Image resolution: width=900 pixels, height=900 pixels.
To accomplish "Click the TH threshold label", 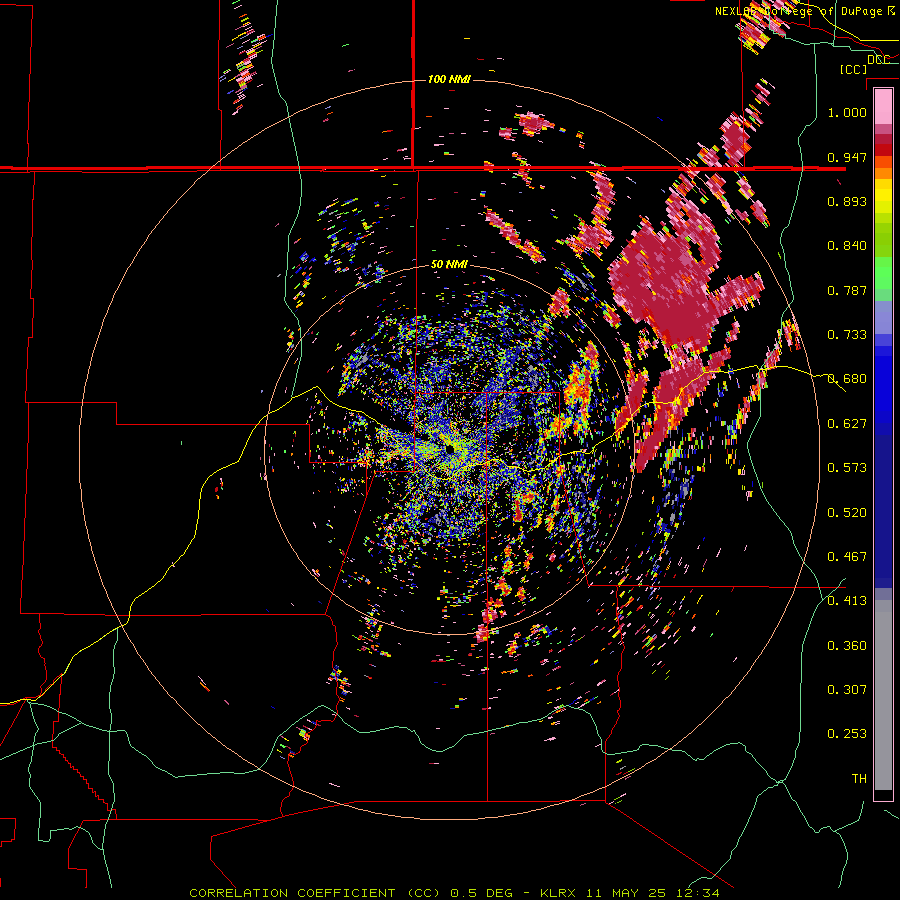I will [859, 778].
